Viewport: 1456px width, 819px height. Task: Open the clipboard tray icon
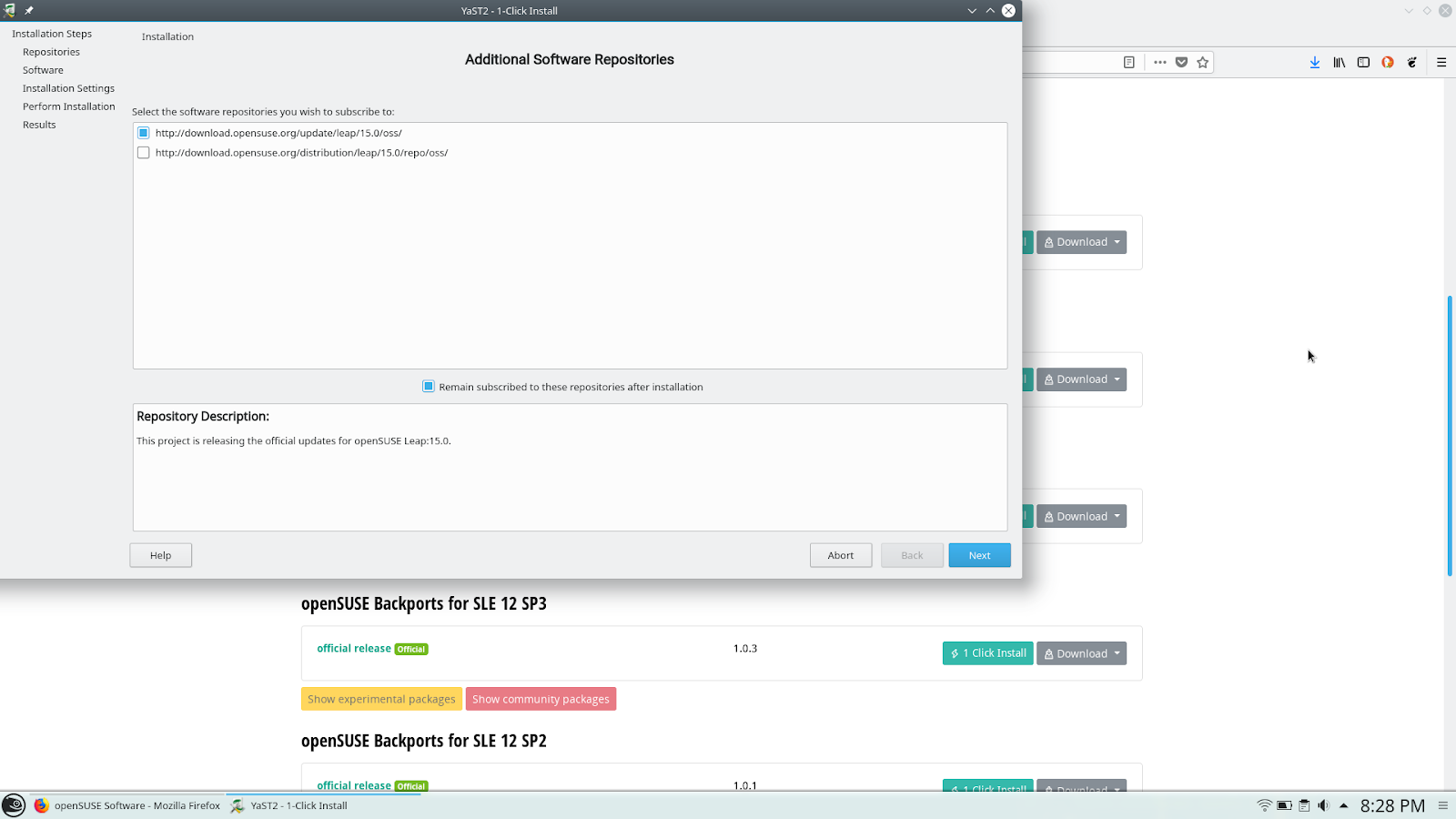1304,805
